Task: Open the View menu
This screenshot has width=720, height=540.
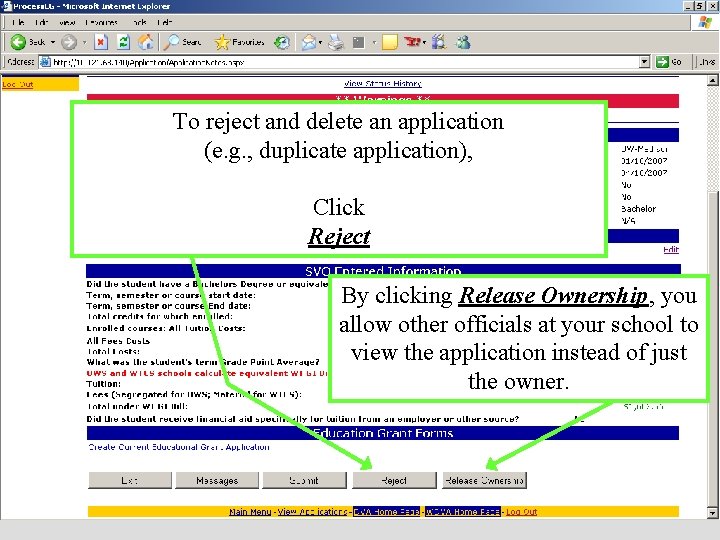Action: [x=67, y=22]
